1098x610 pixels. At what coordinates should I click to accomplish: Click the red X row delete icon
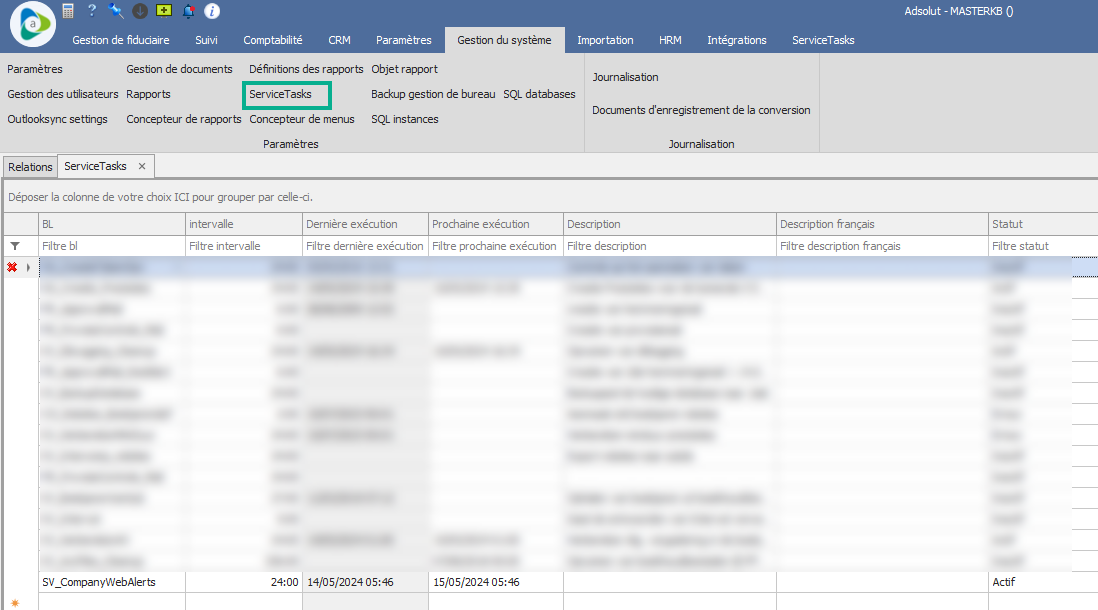(12, 267)
